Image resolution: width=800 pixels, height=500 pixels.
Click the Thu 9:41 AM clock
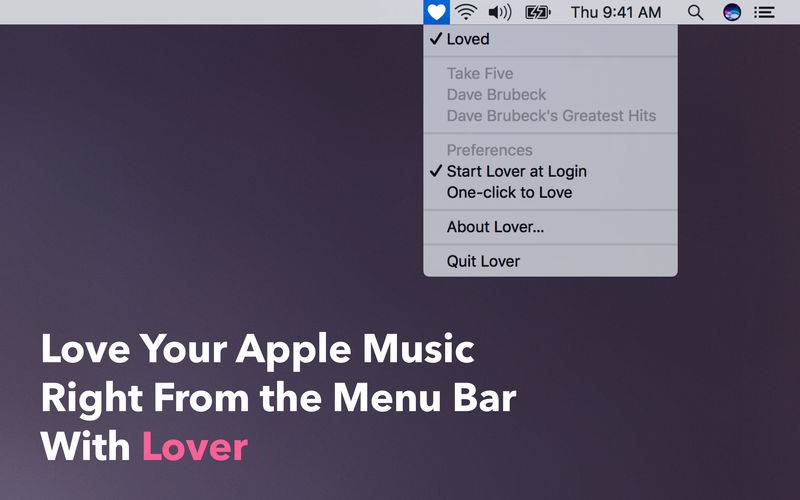tap(616, 12)
